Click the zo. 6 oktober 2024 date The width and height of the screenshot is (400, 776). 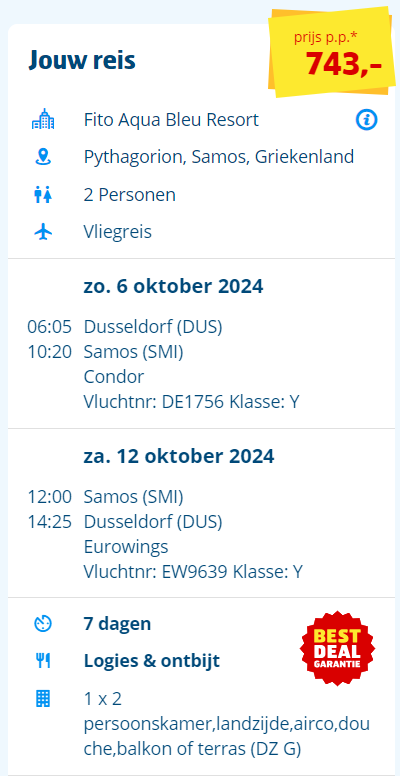173,286
